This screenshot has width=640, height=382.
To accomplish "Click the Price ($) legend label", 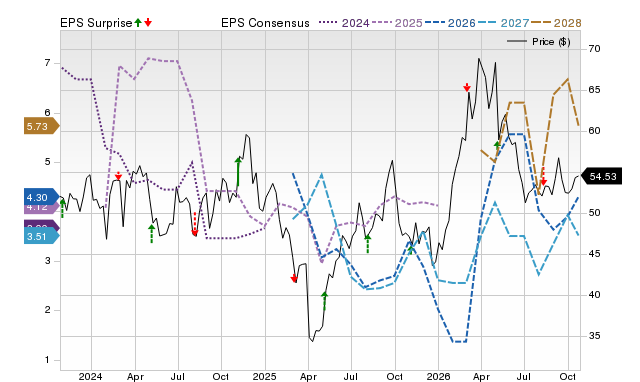I will point(551,42).
